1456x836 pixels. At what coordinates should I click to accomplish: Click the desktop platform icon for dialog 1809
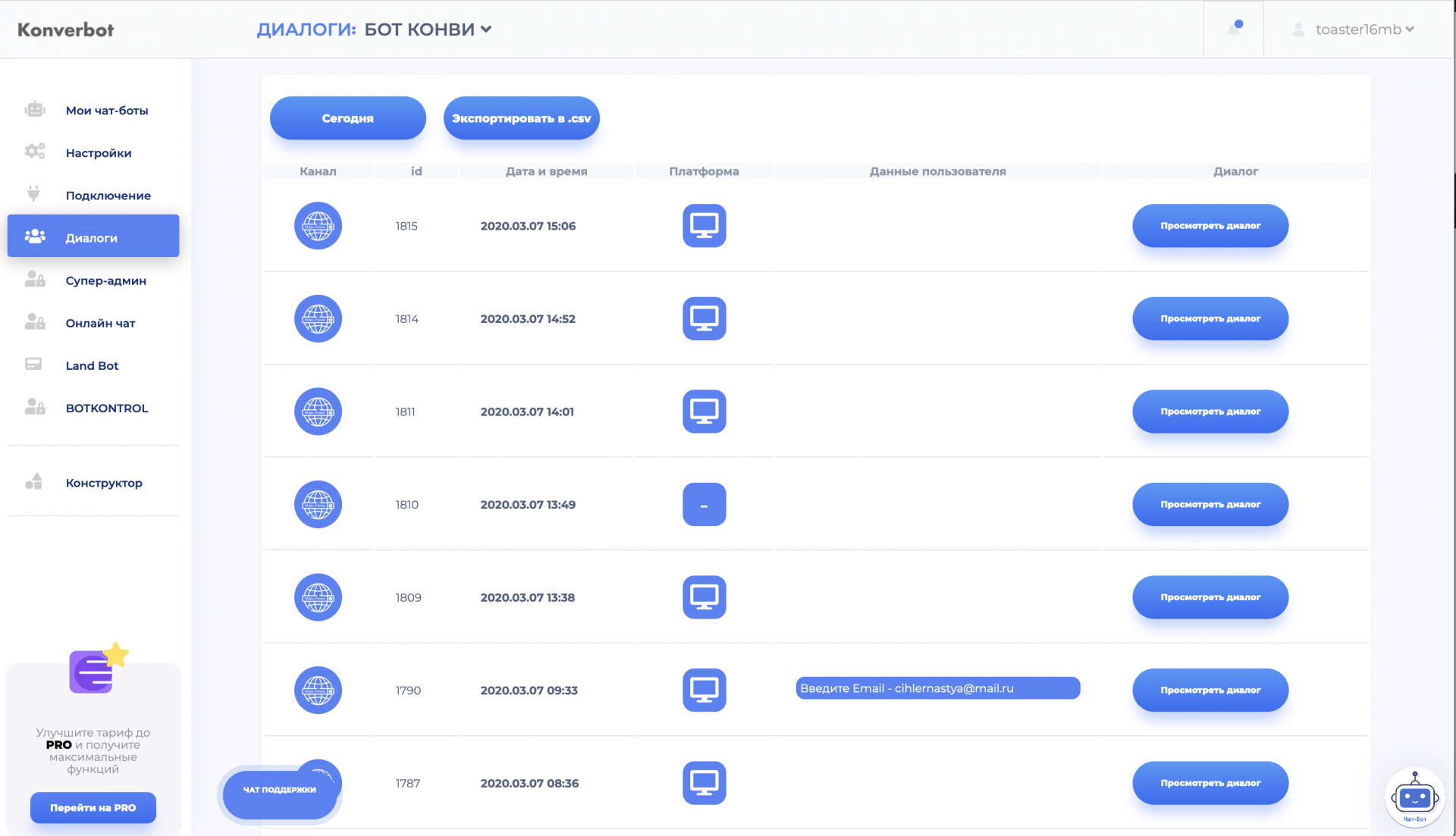point(704,597)
